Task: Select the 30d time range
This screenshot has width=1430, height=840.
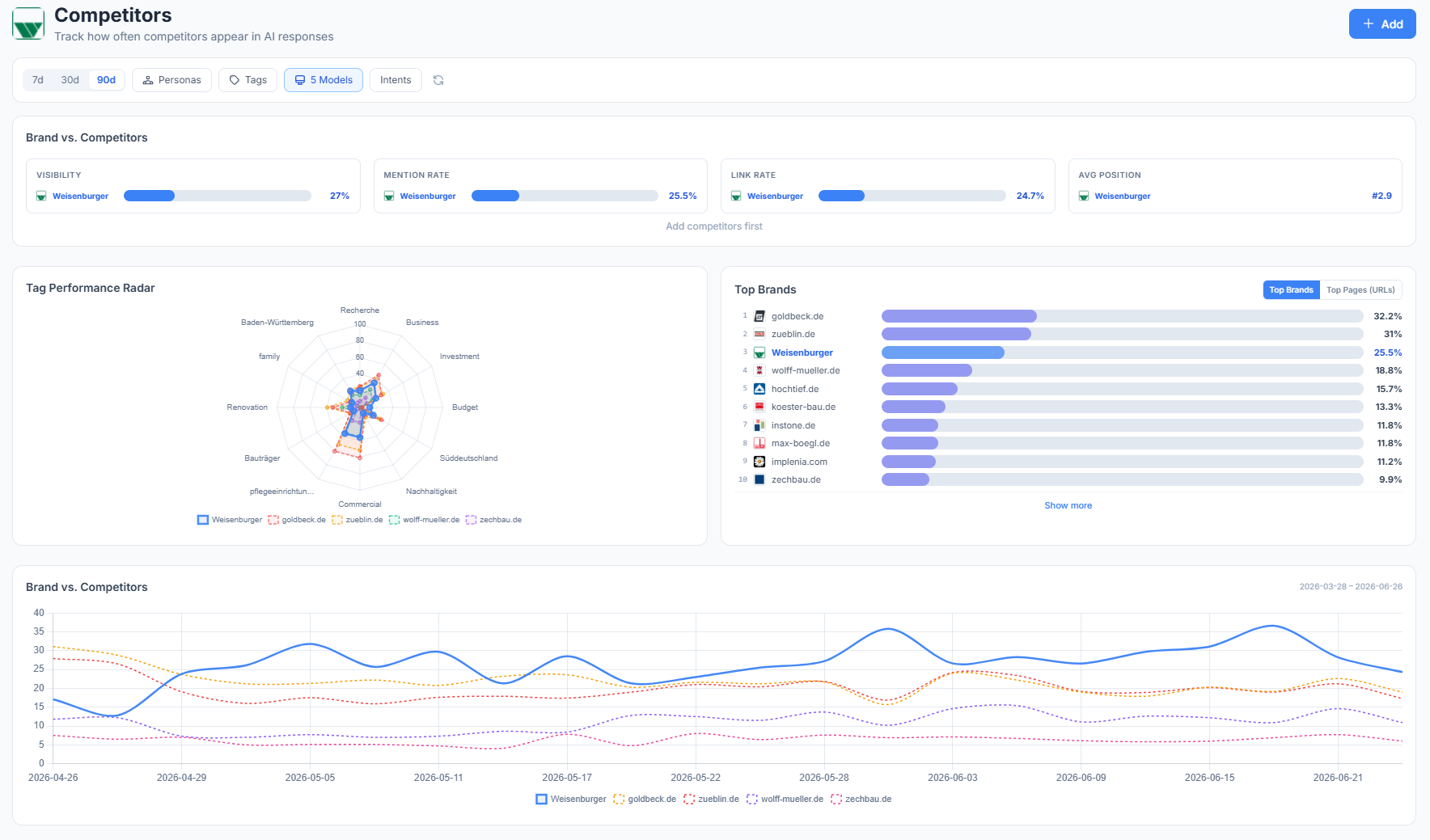Action: (70, 80)
